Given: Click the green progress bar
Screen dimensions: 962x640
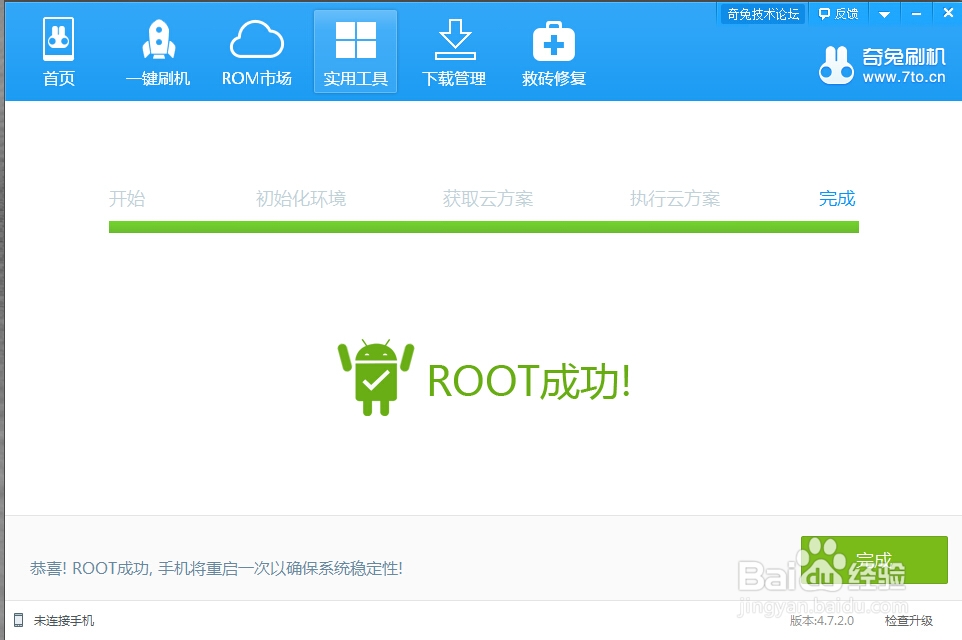Looking at the screenshot, I should pos(483,227).
